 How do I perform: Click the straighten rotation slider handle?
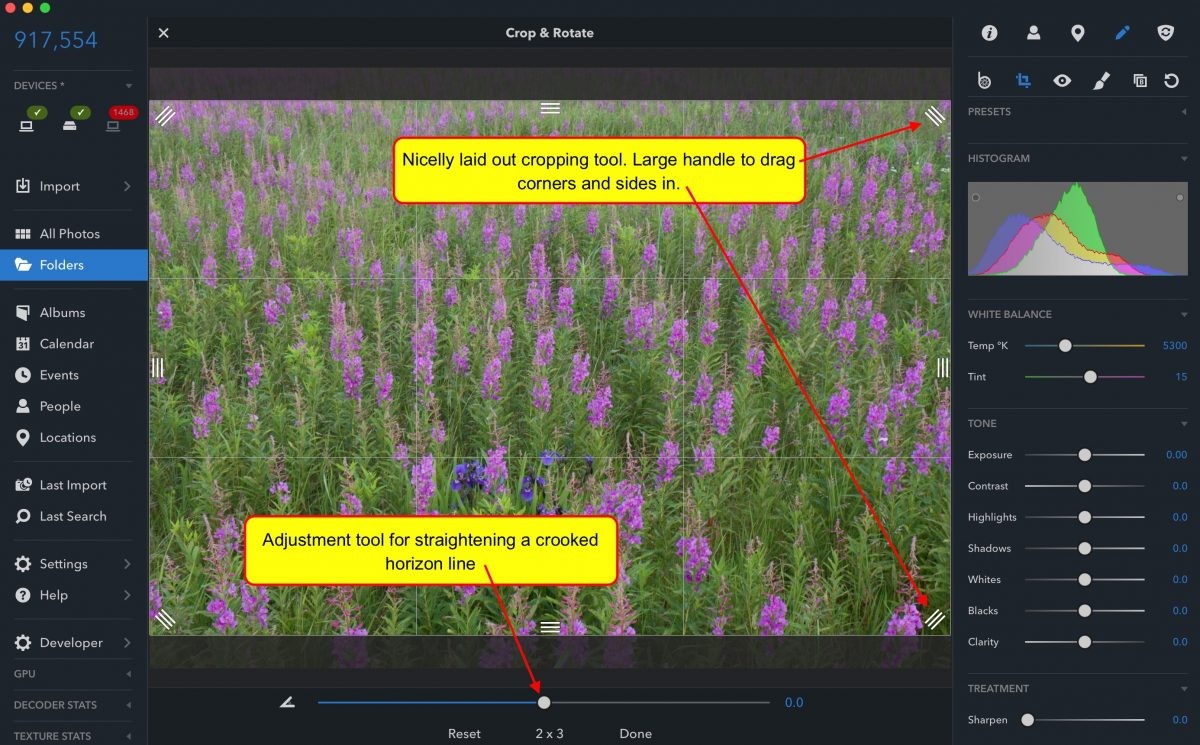coord(544,702)
